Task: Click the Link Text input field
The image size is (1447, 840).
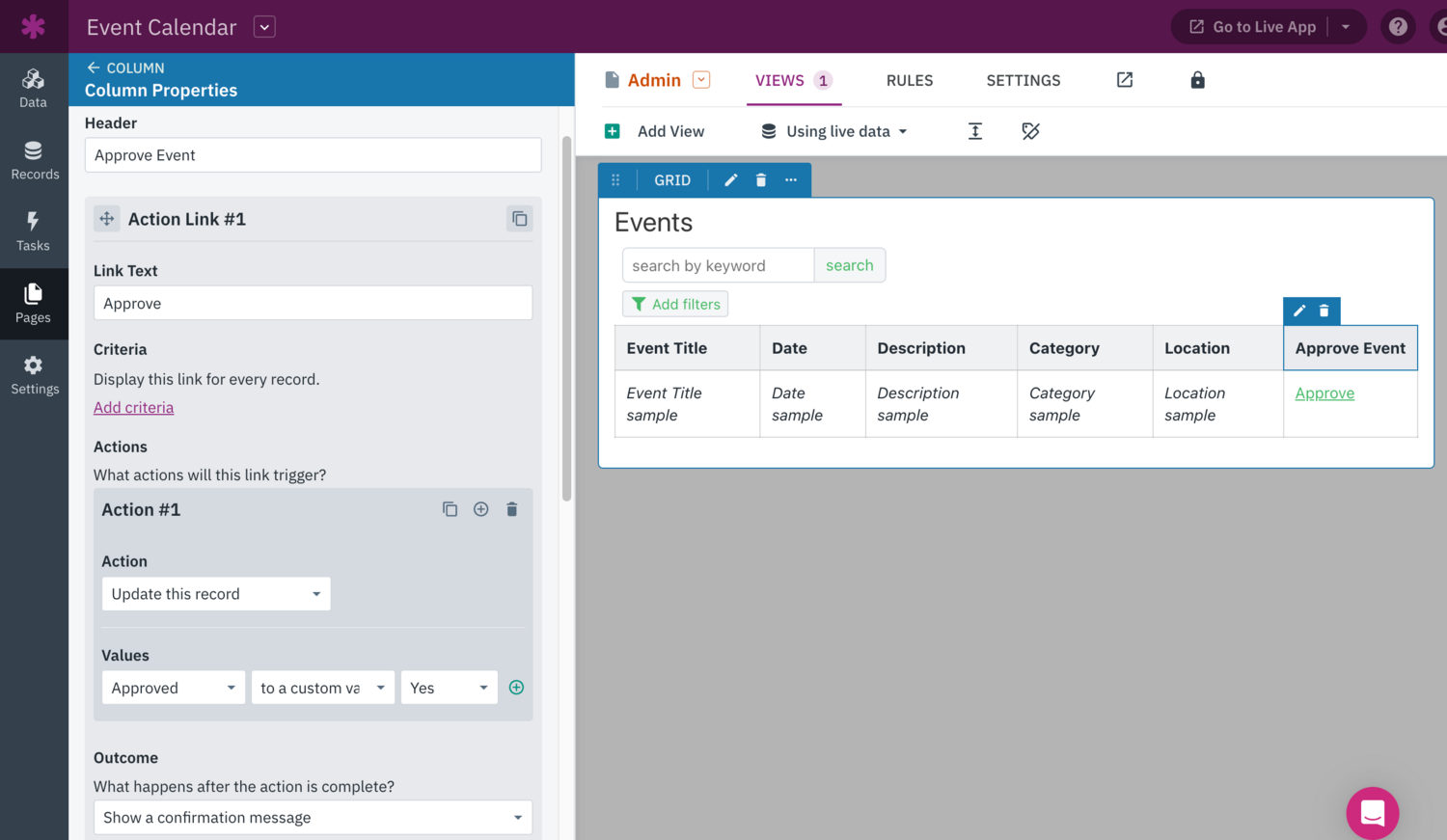Action: (x=313, y=303)
